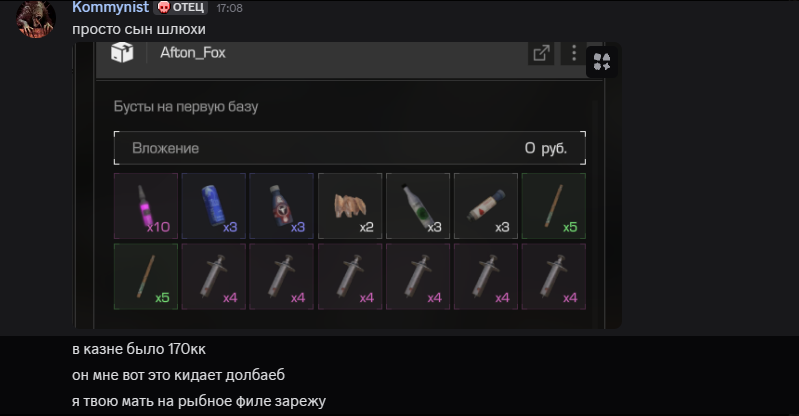Click the white package box icon
799x416 pixels.
[x=122, y=53]
